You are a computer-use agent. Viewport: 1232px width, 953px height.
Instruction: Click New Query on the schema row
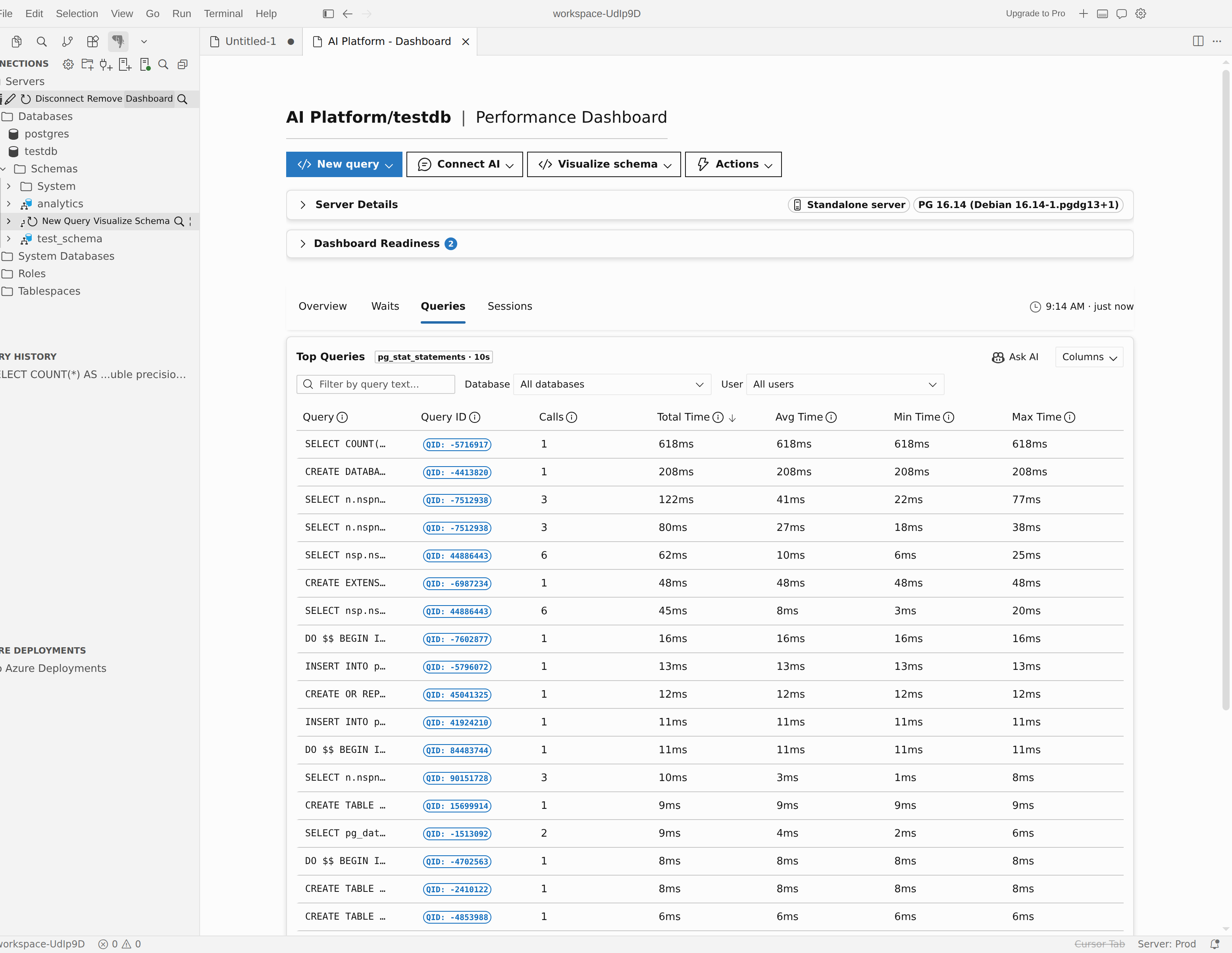tap(66, 221)
